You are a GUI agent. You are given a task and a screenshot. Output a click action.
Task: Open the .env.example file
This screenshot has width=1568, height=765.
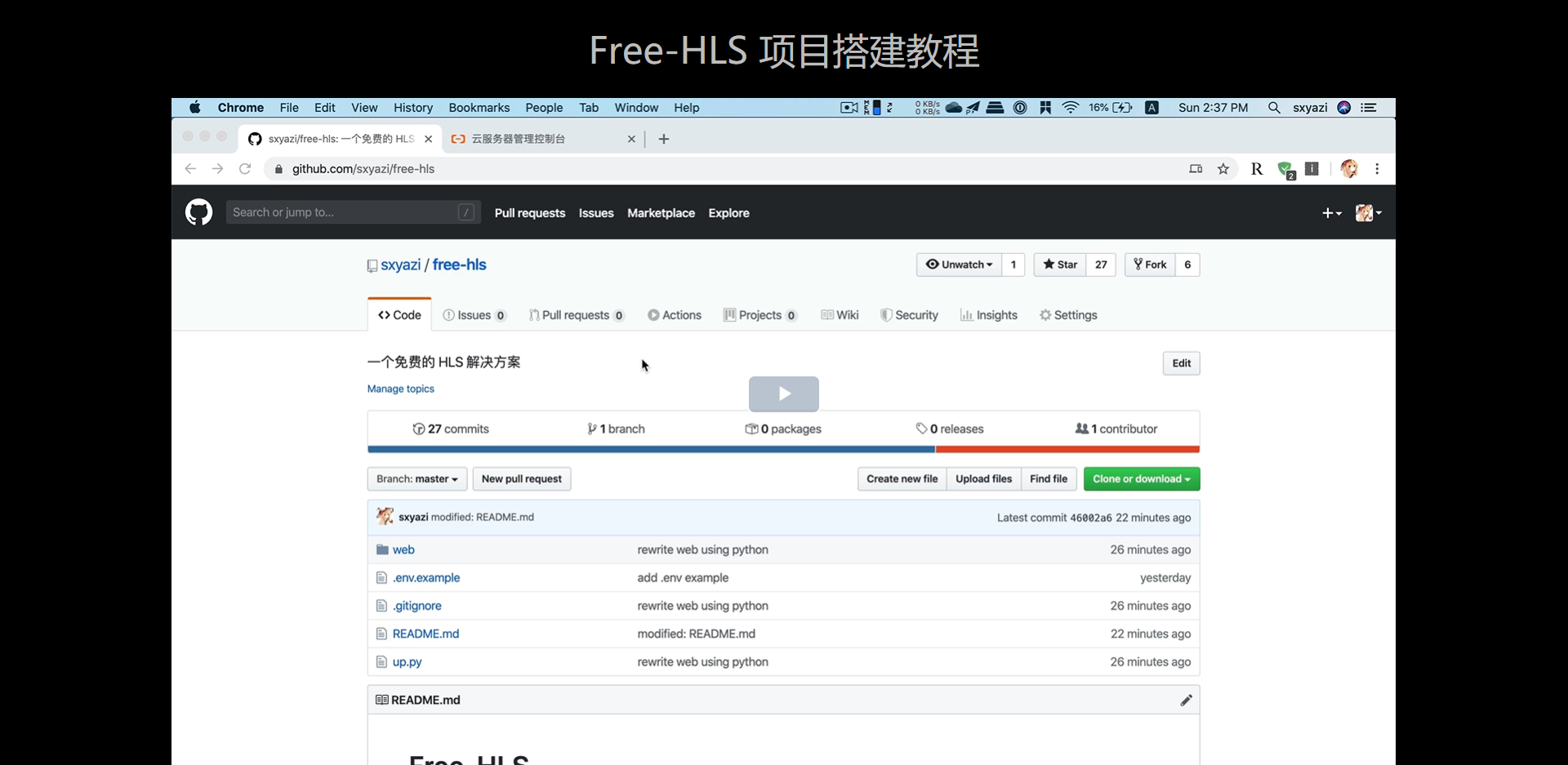pyautogui.click(x=426, y=577)
